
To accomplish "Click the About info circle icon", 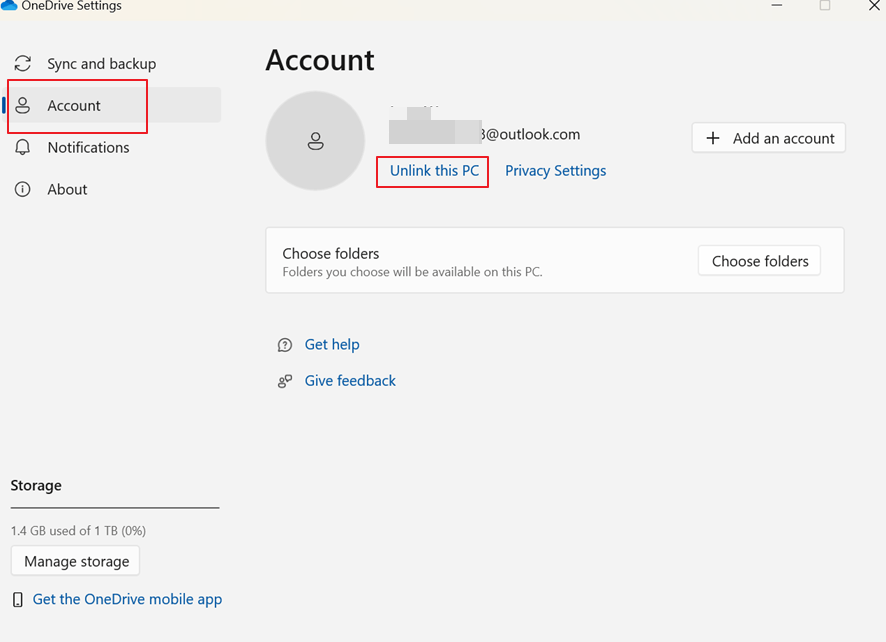I will coord(23,189).
